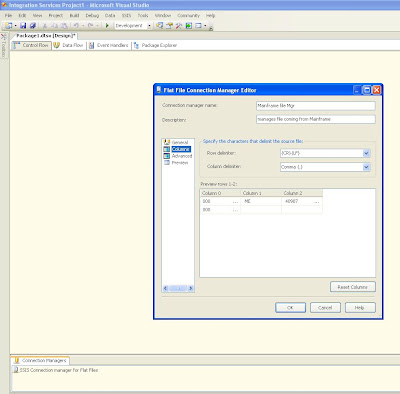
Task: Maximize the Flat File Connection Manager Editor
Action: (367, 90)
